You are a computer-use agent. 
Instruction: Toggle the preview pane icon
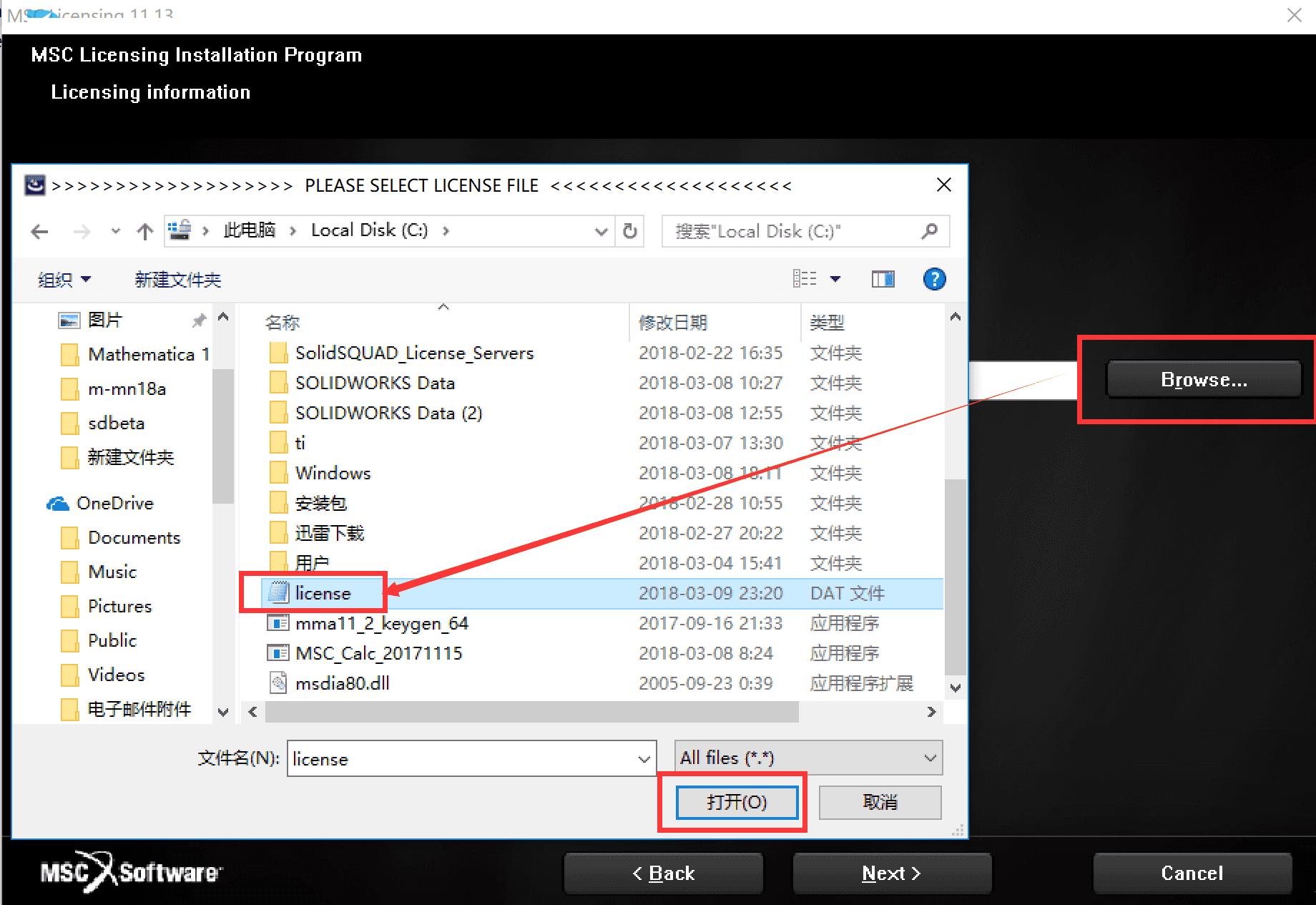coord(883,279)
